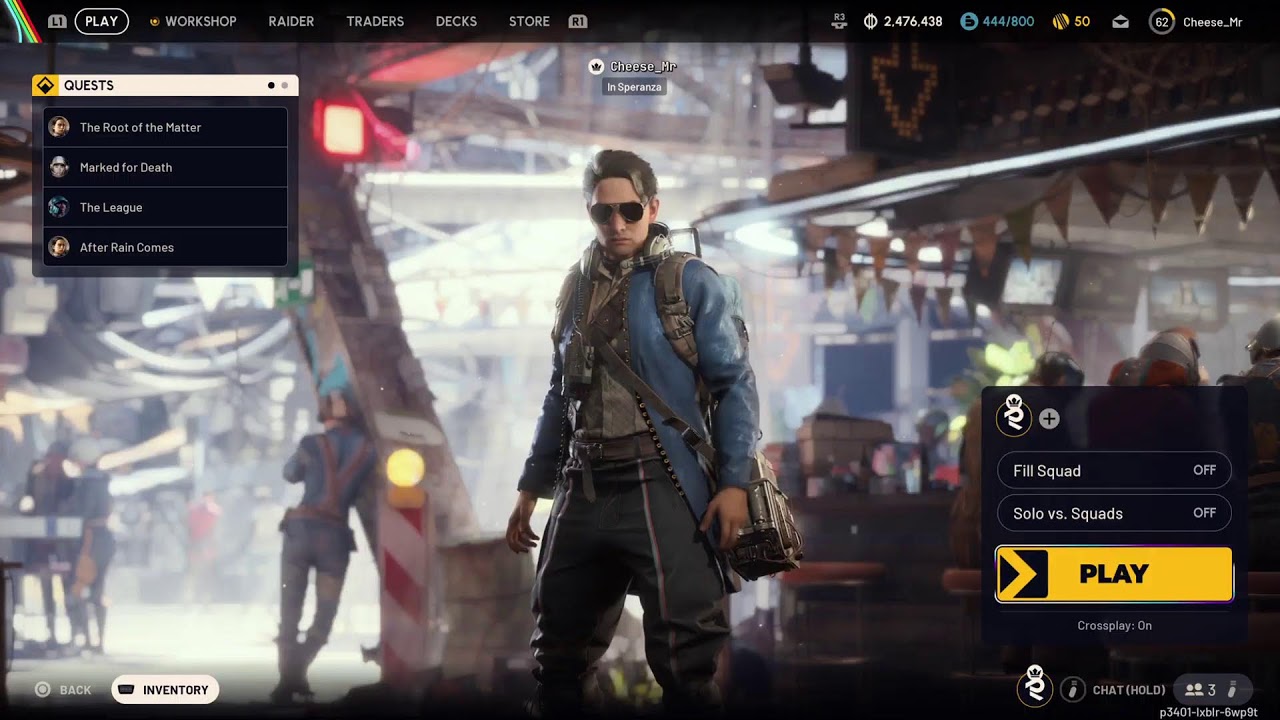Click the crown icon above the character

tap(597, 66)
